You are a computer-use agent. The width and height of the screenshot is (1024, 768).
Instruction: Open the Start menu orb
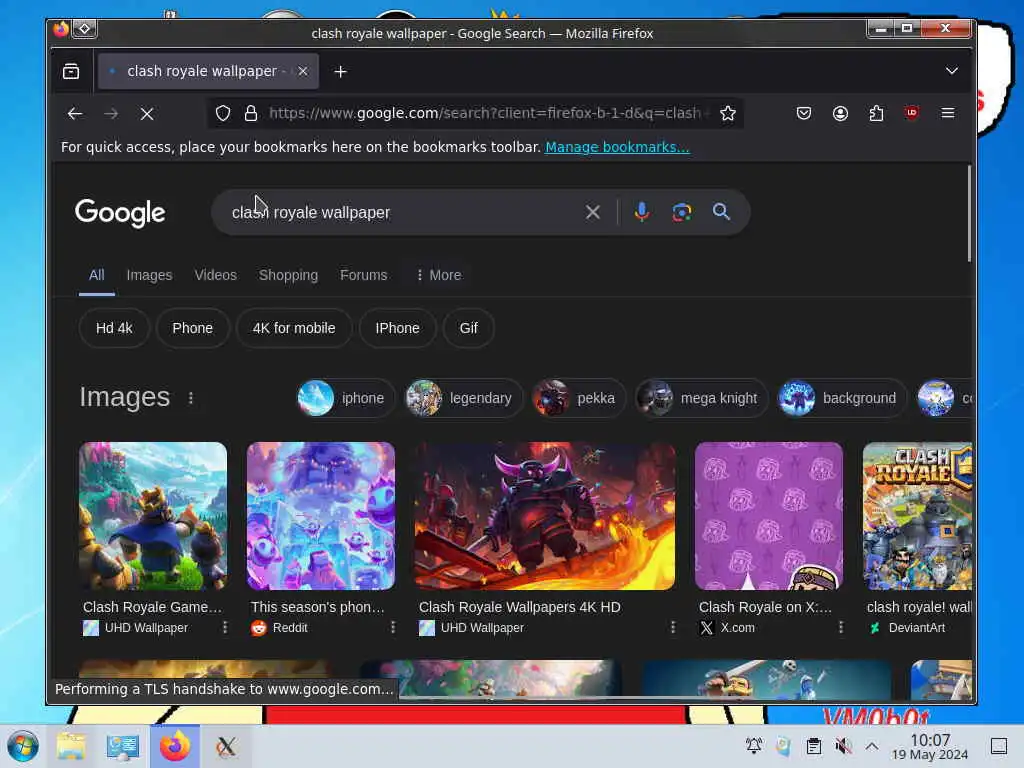[23, 746]
